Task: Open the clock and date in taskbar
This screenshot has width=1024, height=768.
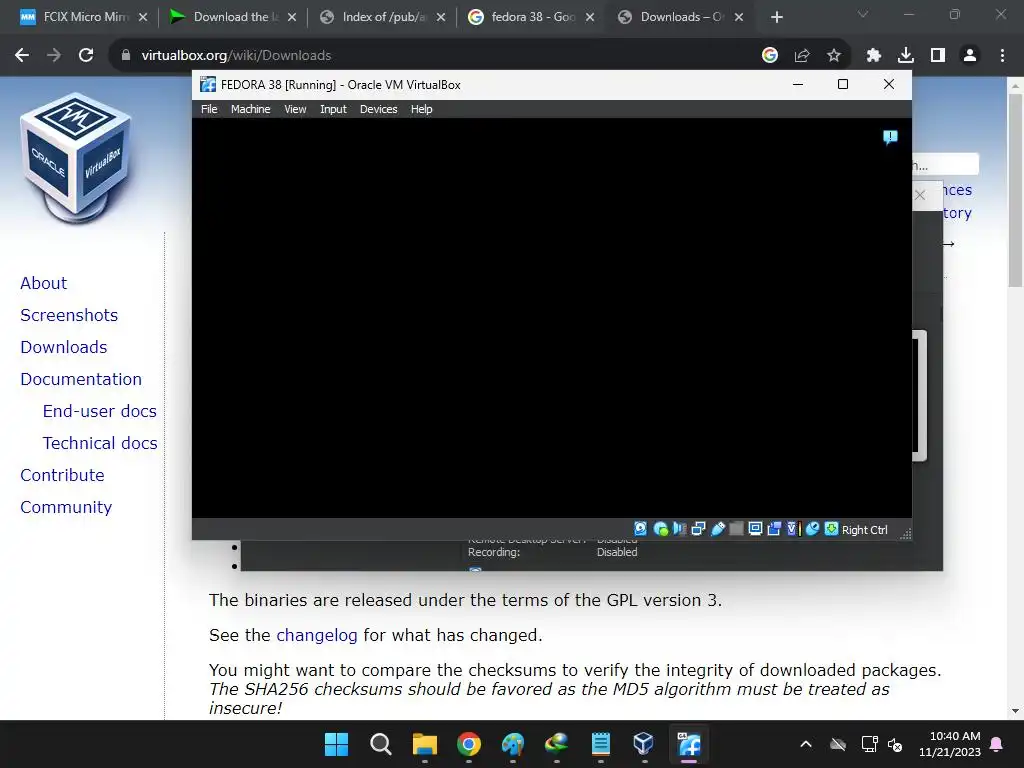Action: point(950,744)
